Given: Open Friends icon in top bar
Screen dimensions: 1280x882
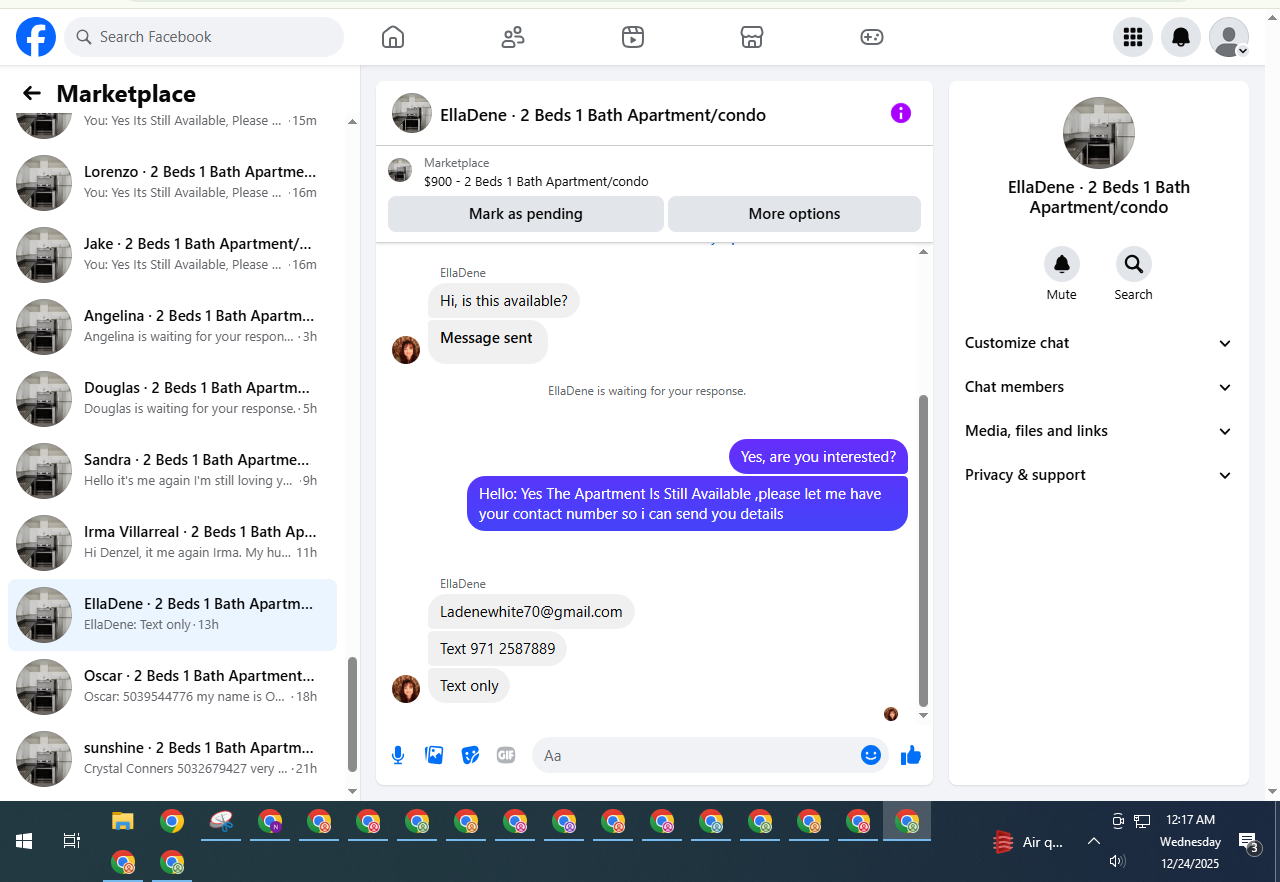Looking at the screenshot, I should (x=513, y=37).
